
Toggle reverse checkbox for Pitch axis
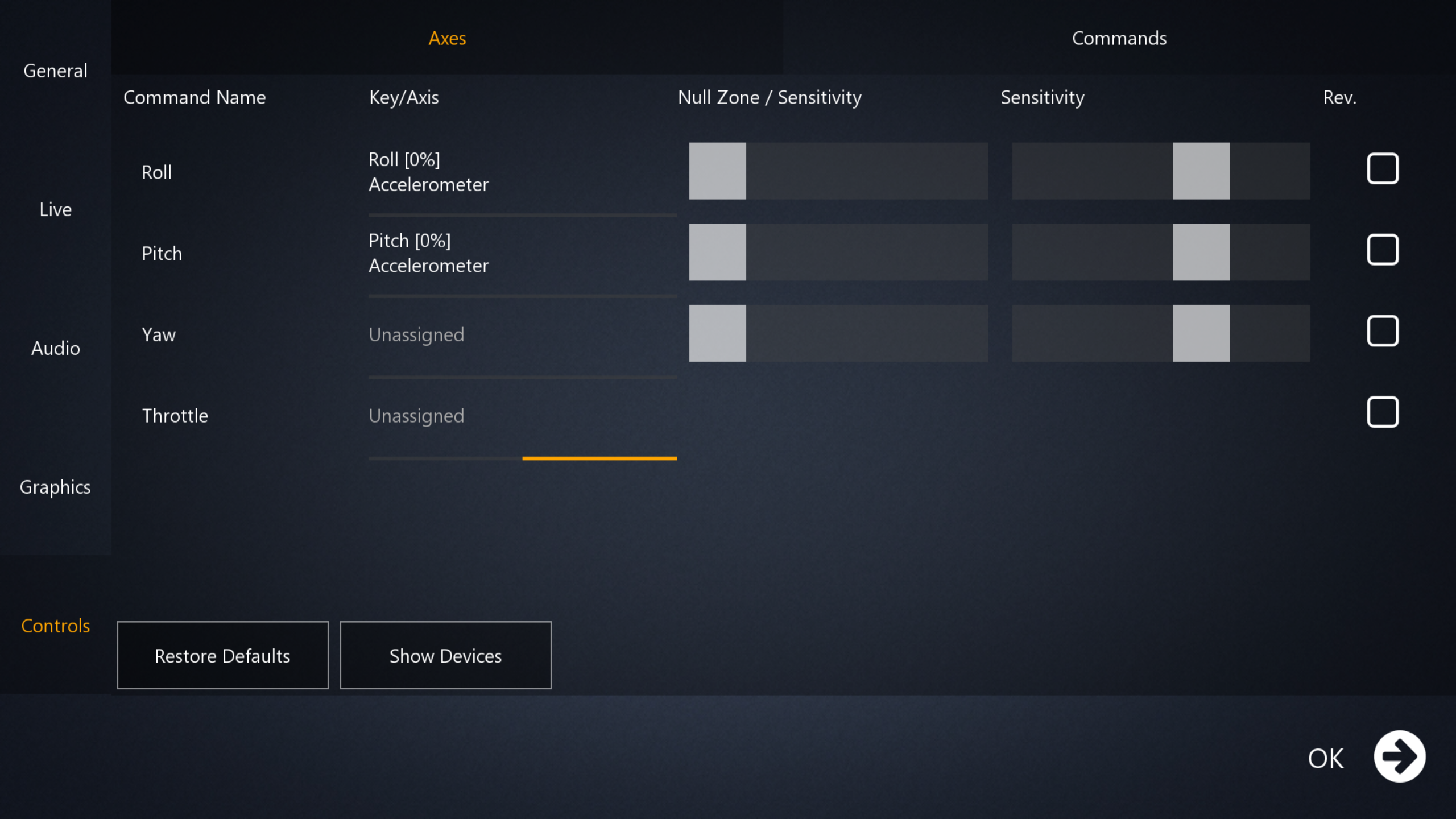coord(1383,250)
